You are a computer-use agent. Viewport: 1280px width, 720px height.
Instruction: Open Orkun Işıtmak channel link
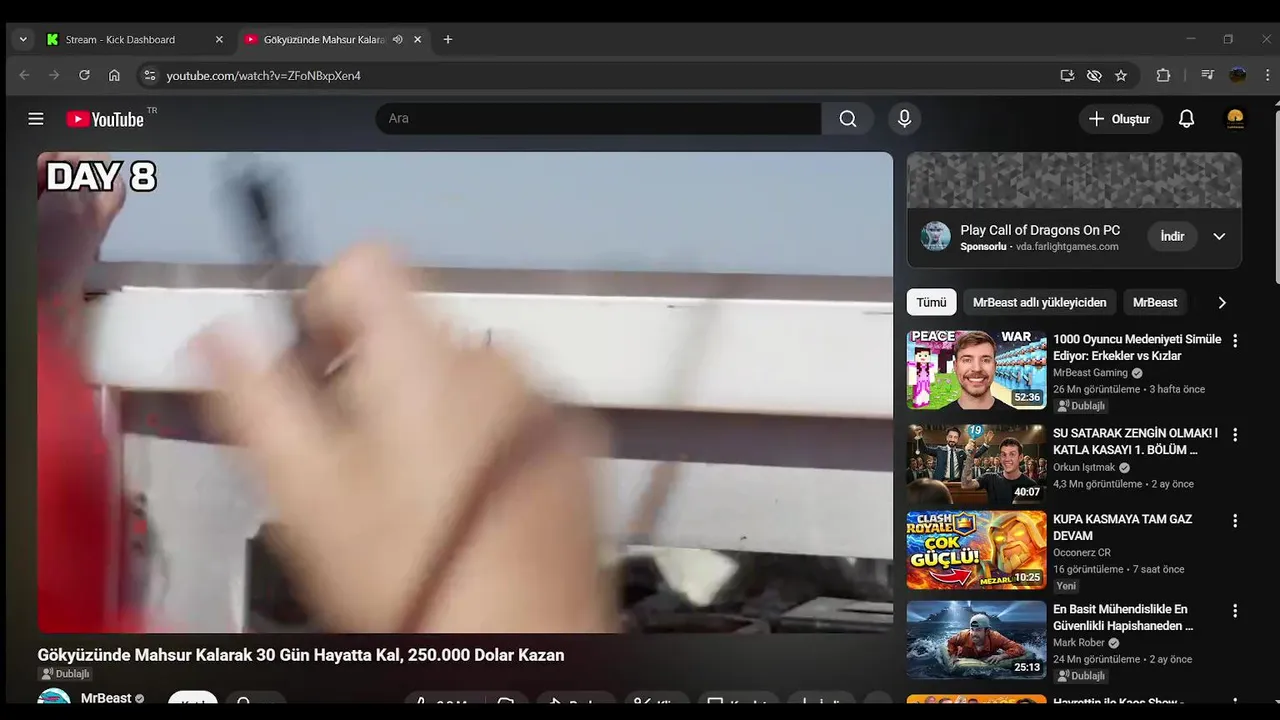click(1084, 467)
